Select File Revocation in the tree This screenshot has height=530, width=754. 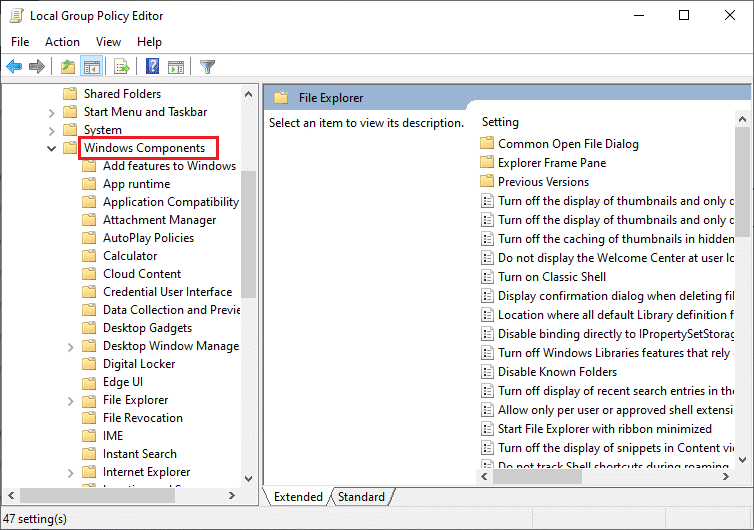[143, 417]
